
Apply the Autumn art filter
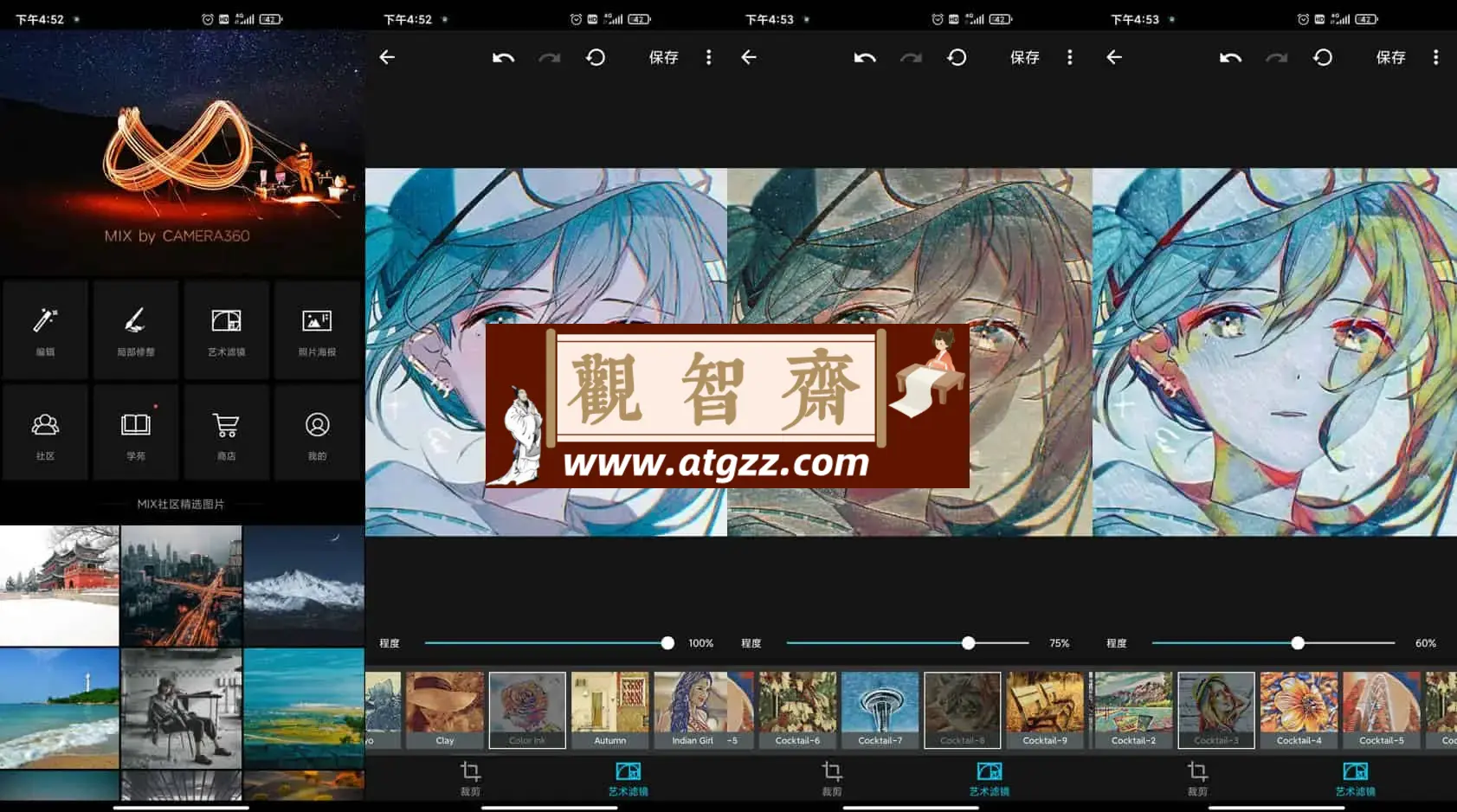(x=609, y=710)
